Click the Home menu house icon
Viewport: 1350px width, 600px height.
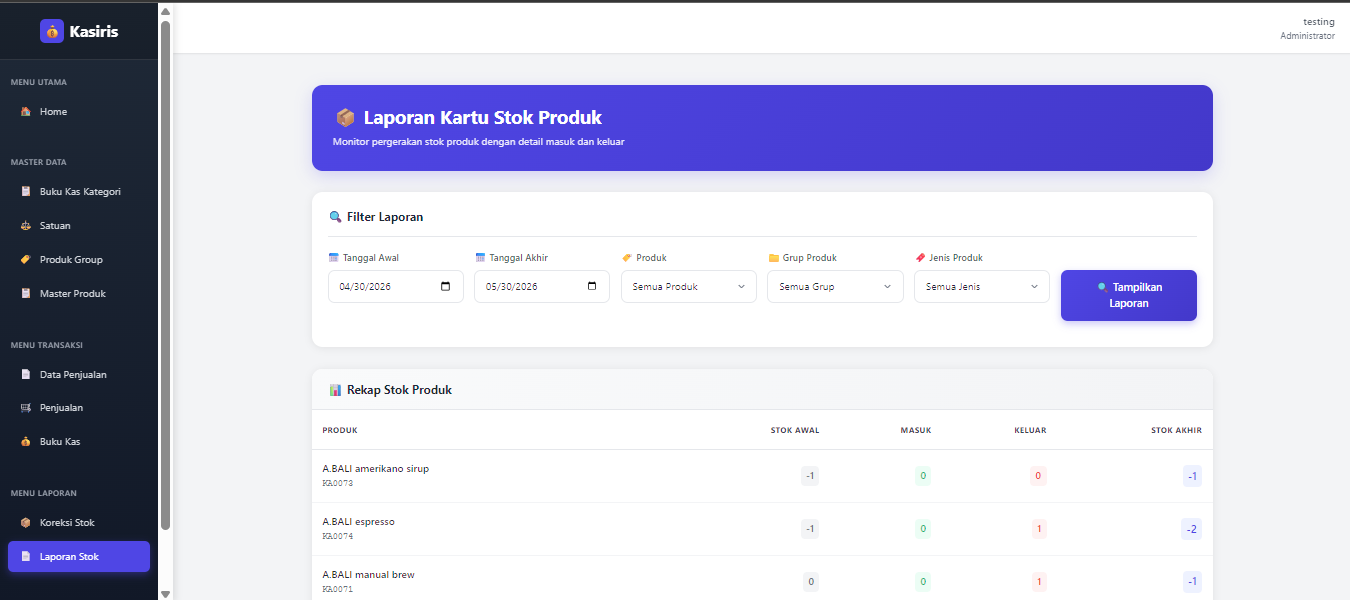tap(26, 112)
